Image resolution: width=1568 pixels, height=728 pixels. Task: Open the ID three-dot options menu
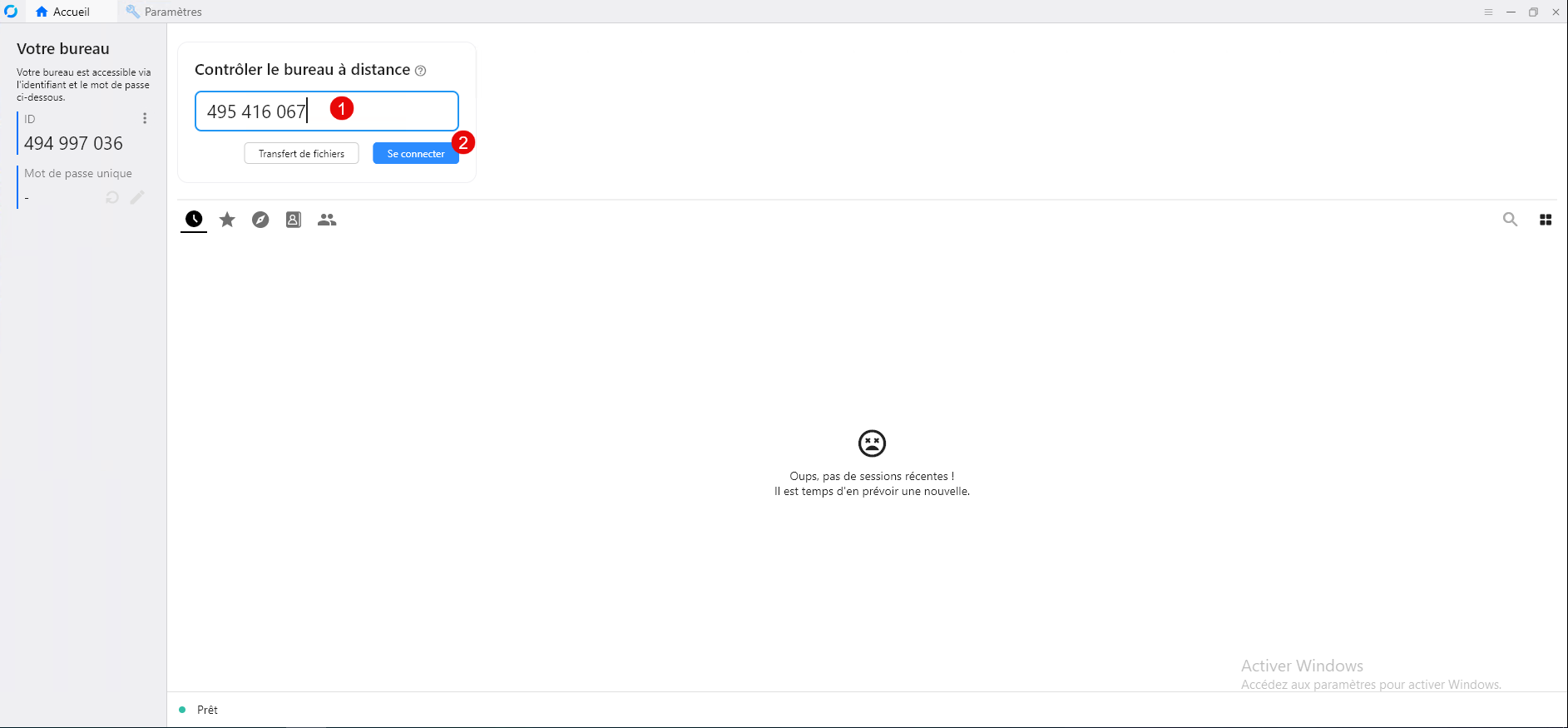(145, 119)
